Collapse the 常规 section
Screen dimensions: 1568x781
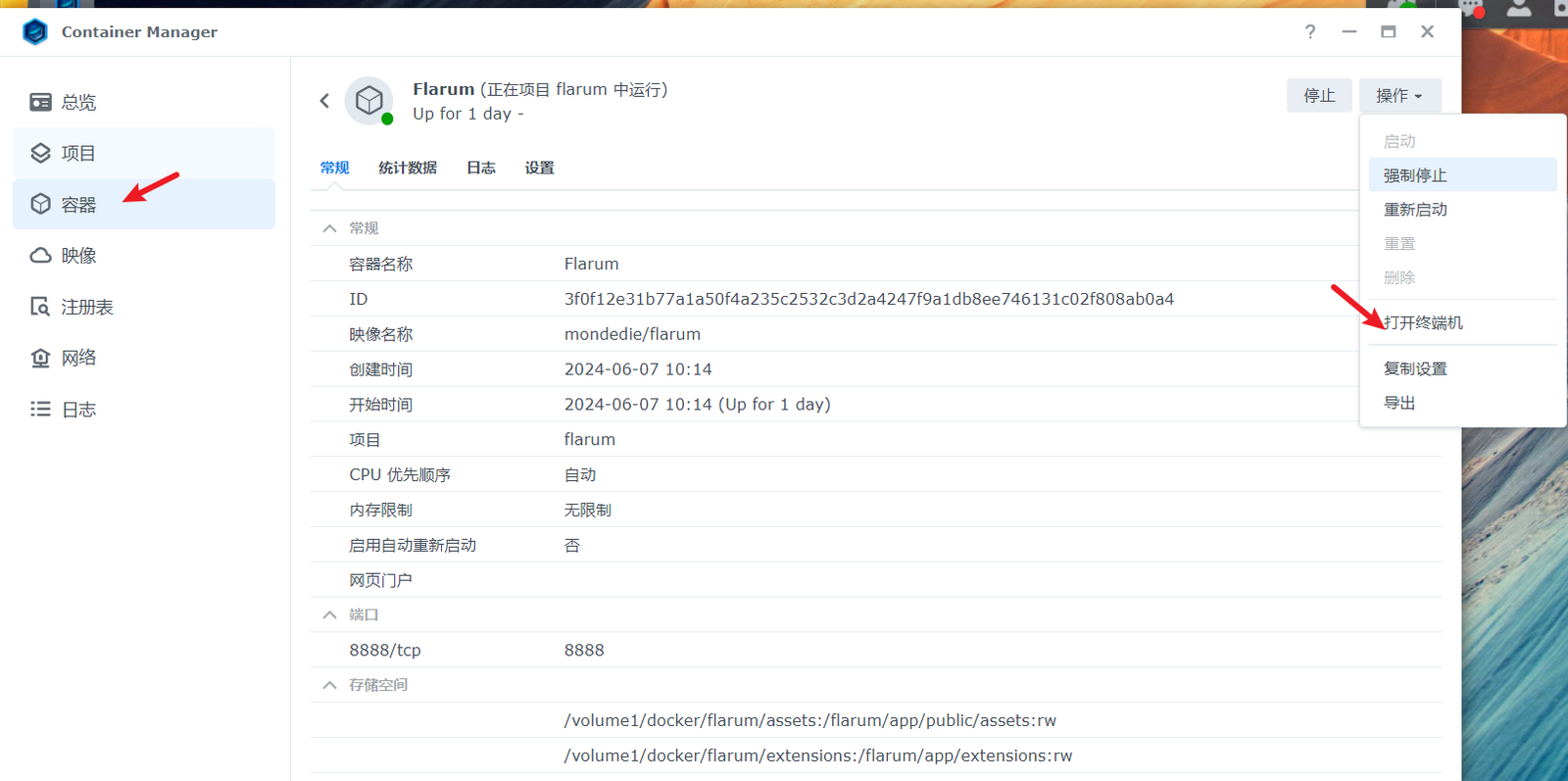(330, 228)
